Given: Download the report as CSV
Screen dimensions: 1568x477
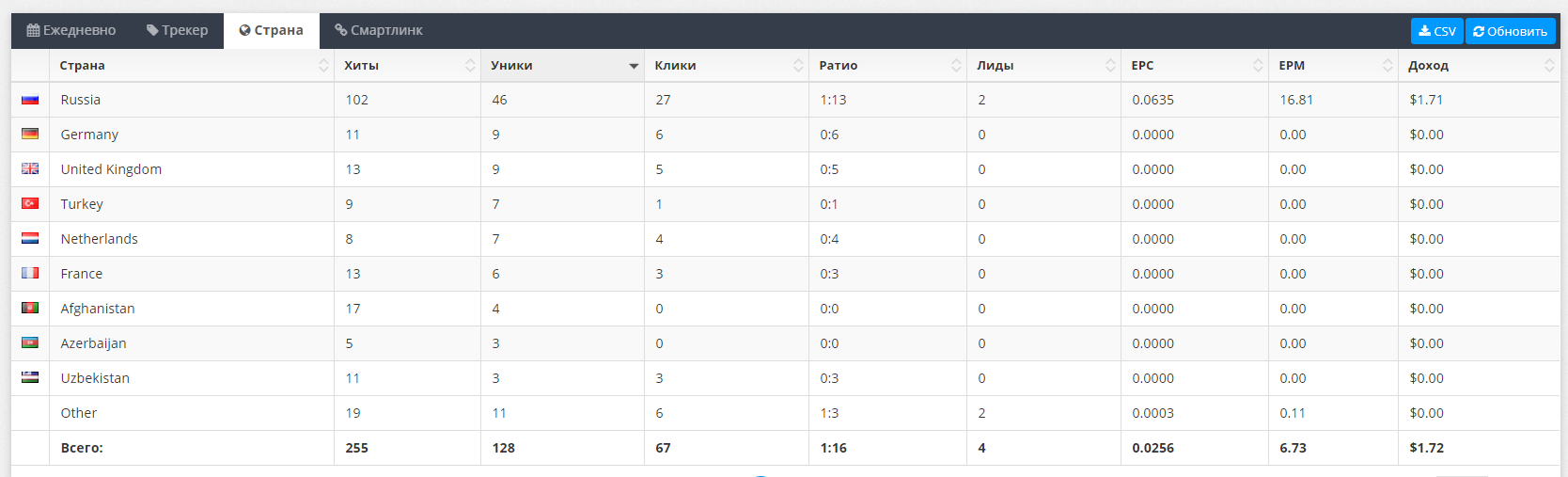Looking at the screenshot, I should coord(1436,31).
